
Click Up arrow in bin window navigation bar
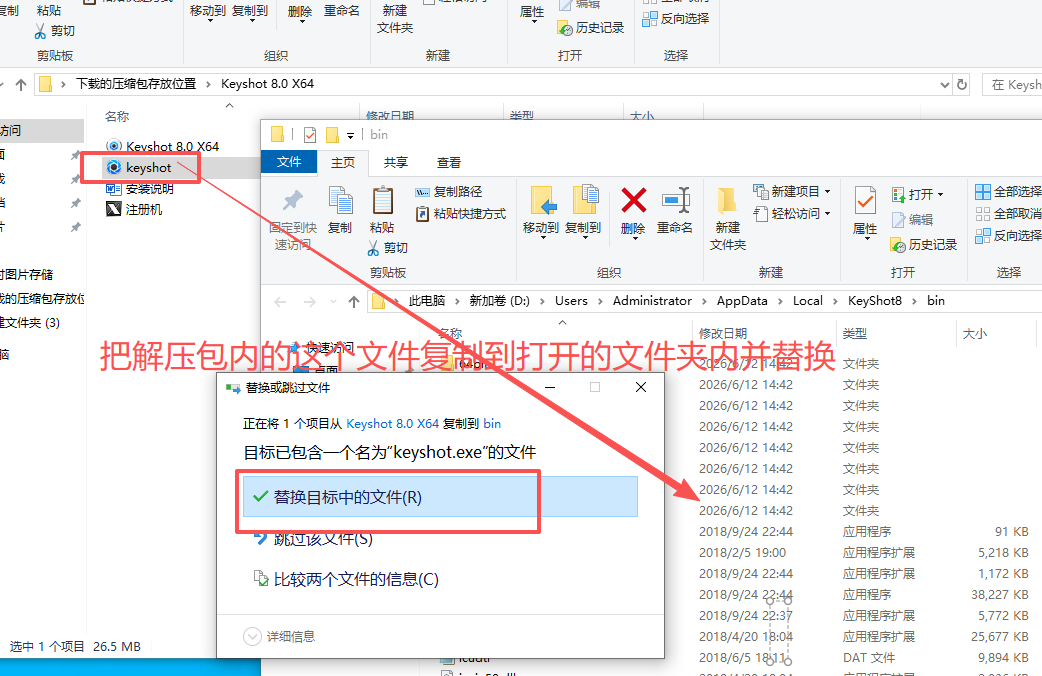point(354,302)
